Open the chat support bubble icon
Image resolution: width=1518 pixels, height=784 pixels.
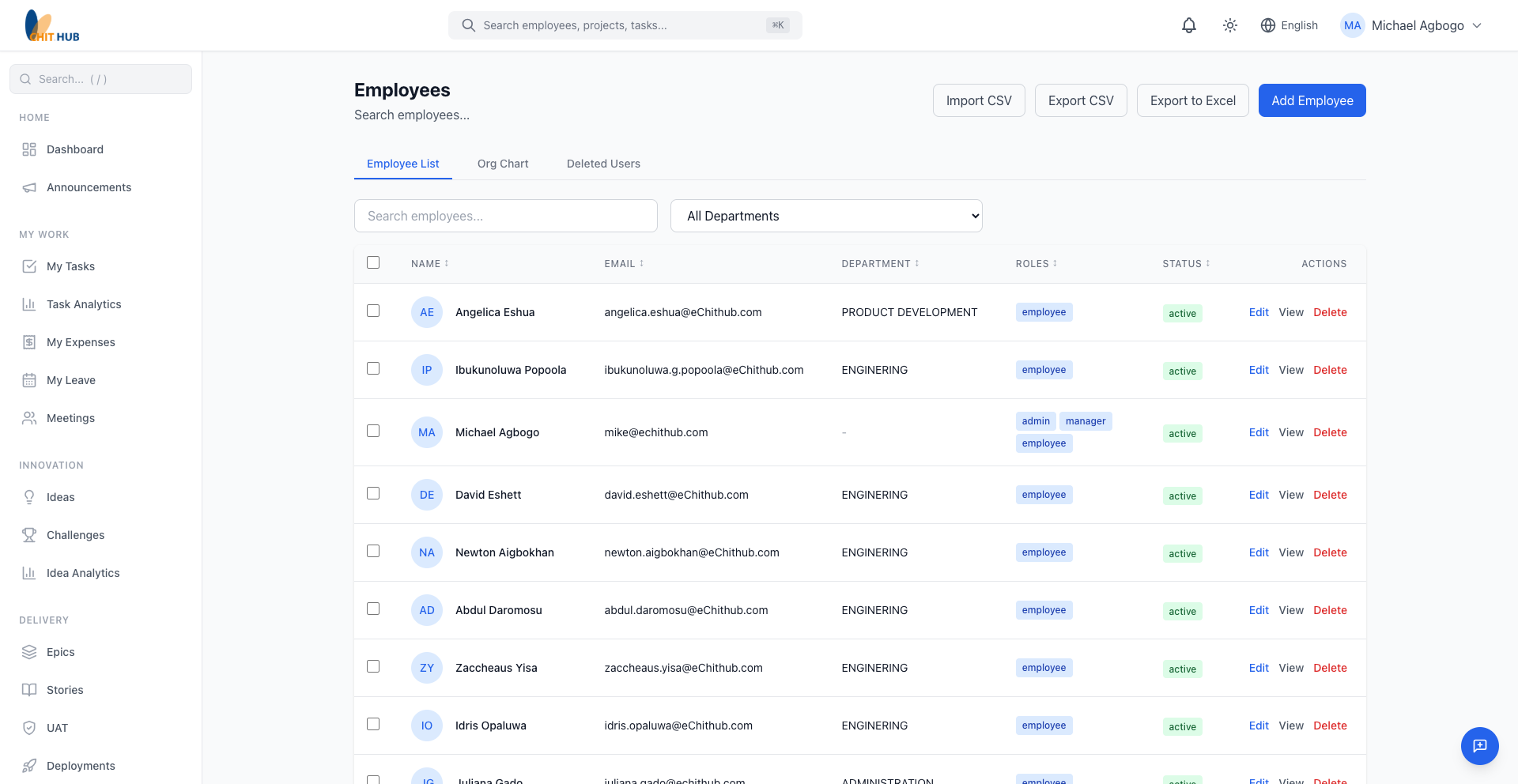(1479, 745)
